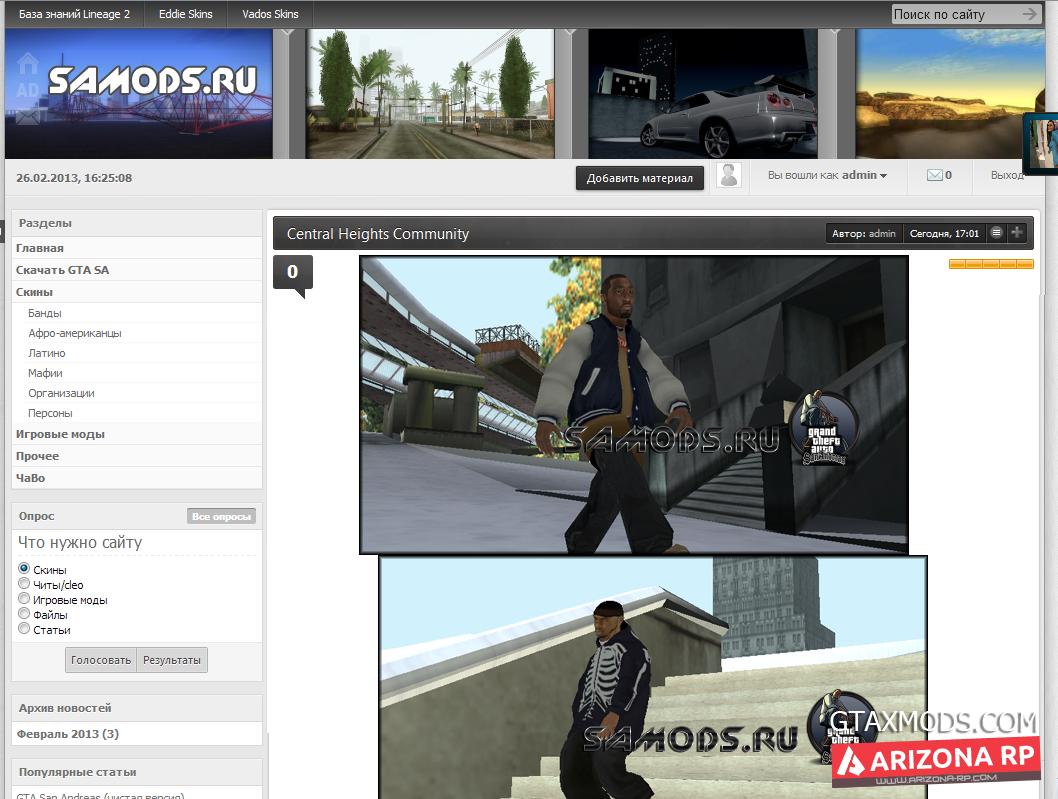Click the orange rating bar

click(990, 264)
